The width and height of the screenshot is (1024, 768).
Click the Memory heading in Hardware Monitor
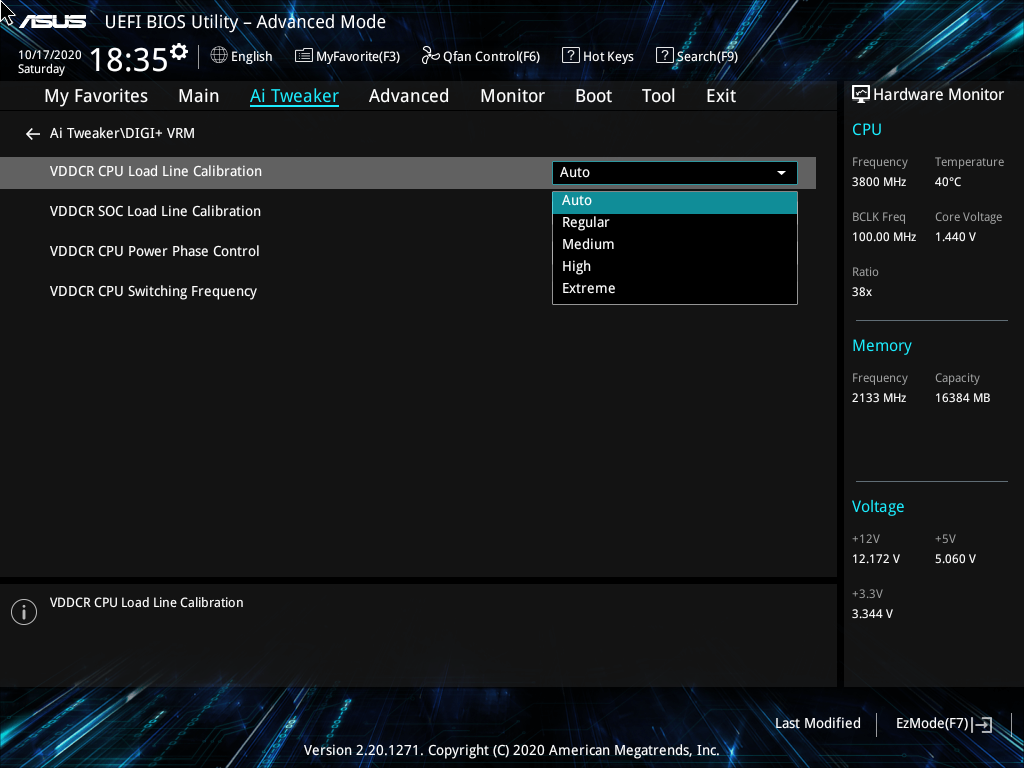(882, 346)
